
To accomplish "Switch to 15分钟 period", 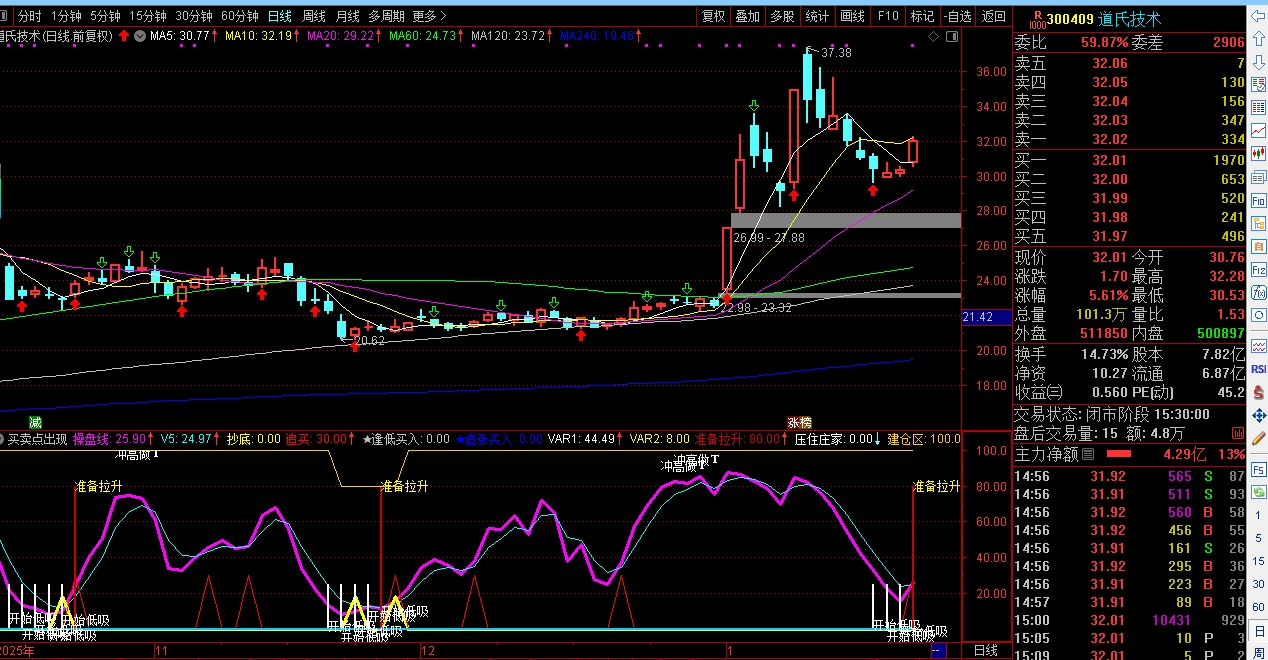I will click(x=148, y=16).
